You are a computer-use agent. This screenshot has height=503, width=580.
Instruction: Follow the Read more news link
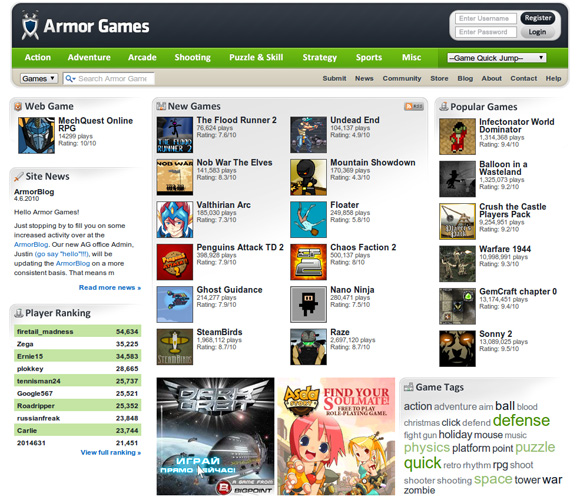click(109, 287)
